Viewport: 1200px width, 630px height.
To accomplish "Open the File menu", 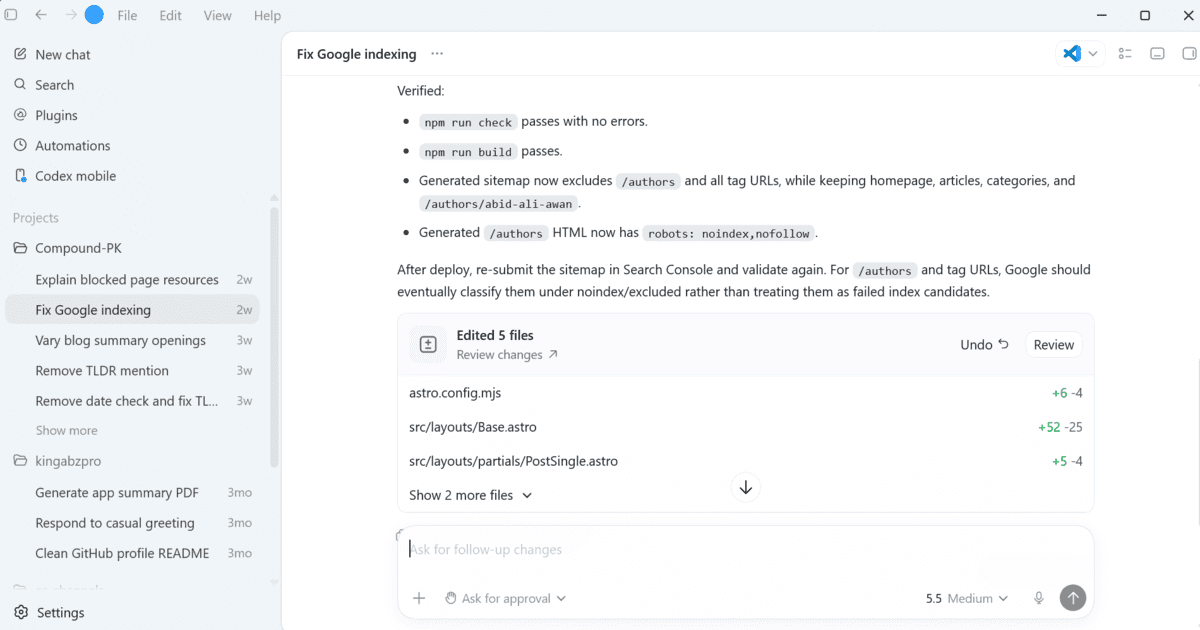I will (x=127, y=15).
